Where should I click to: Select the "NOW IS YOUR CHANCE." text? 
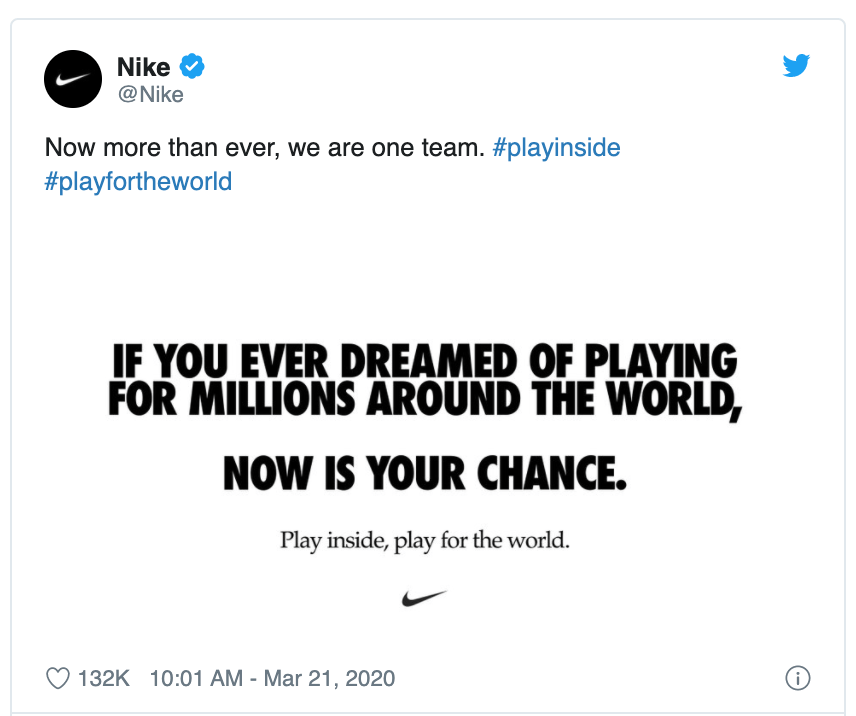tap(424, 472)
